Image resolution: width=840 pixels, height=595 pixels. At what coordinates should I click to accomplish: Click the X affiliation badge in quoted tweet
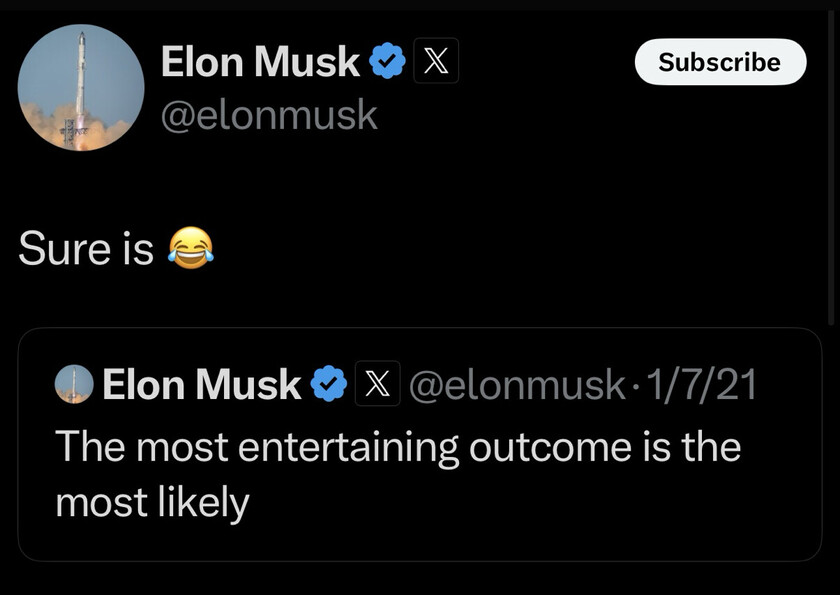(x=377, y=383)
